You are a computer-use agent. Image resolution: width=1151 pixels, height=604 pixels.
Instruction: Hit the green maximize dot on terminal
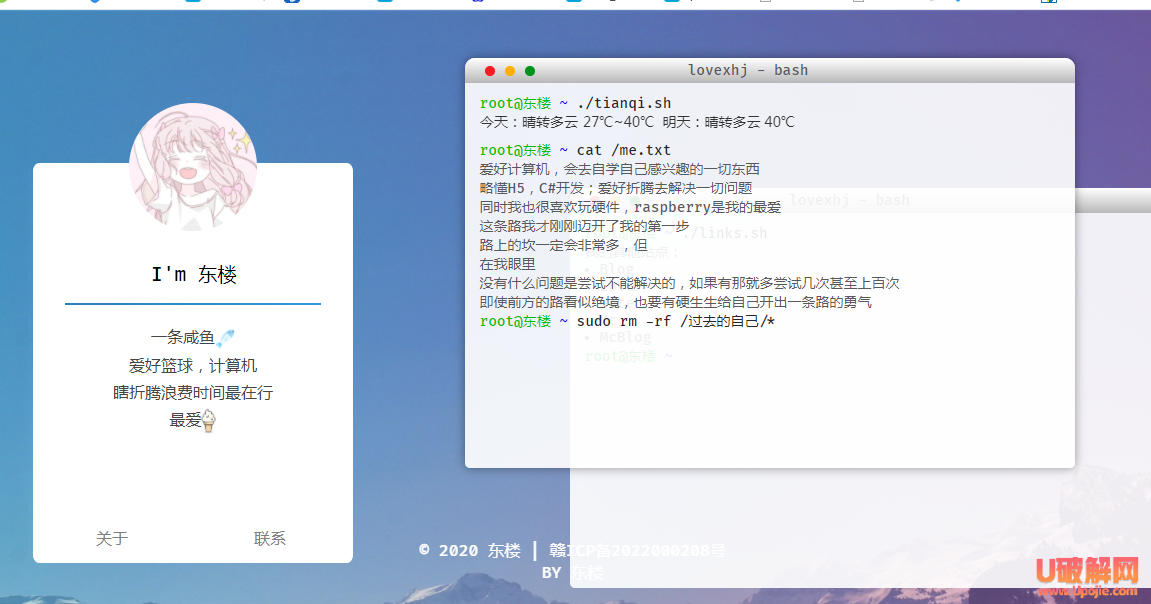pos(530,71)
